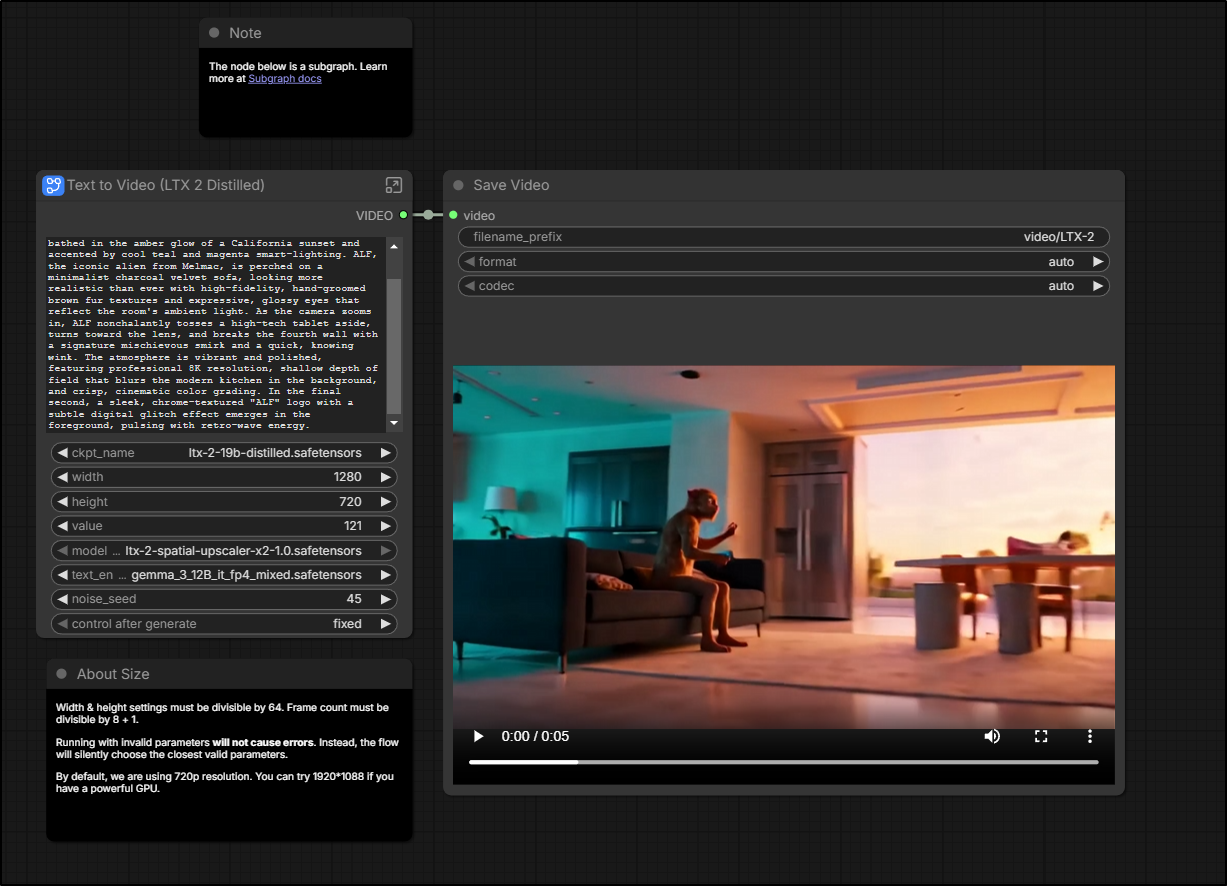
Task: Open the subgraph via expand icon
Action: (394, 185)
